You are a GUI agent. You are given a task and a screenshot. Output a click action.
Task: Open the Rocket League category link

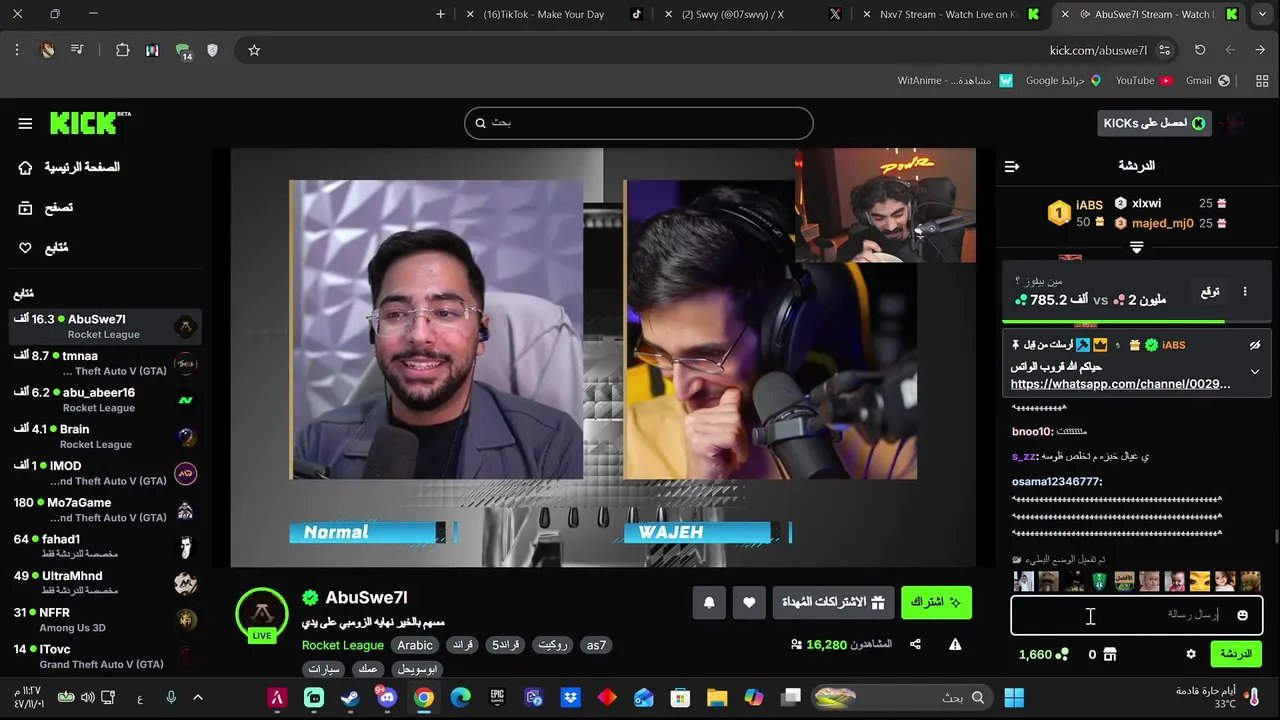click(x=343, y=645)
